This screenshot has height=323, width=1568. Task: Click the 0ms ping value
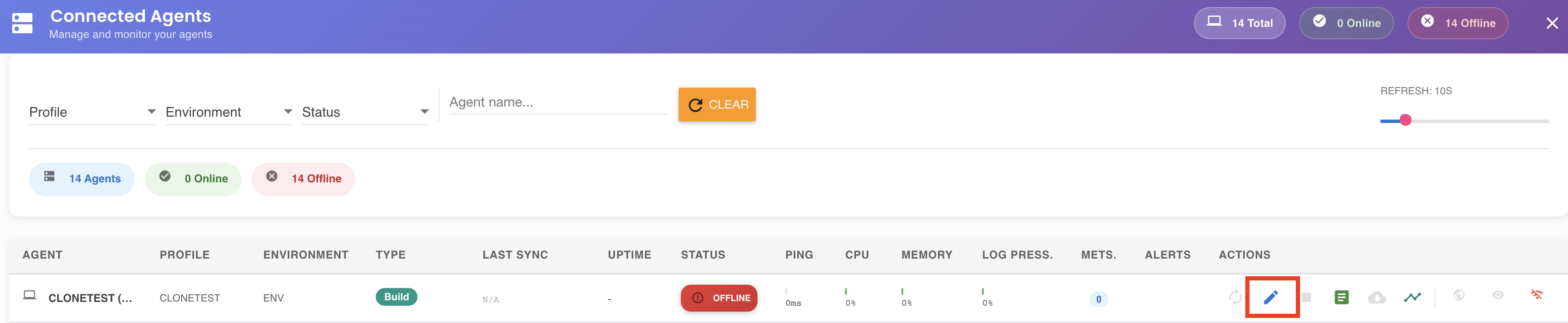coord(793,303)
